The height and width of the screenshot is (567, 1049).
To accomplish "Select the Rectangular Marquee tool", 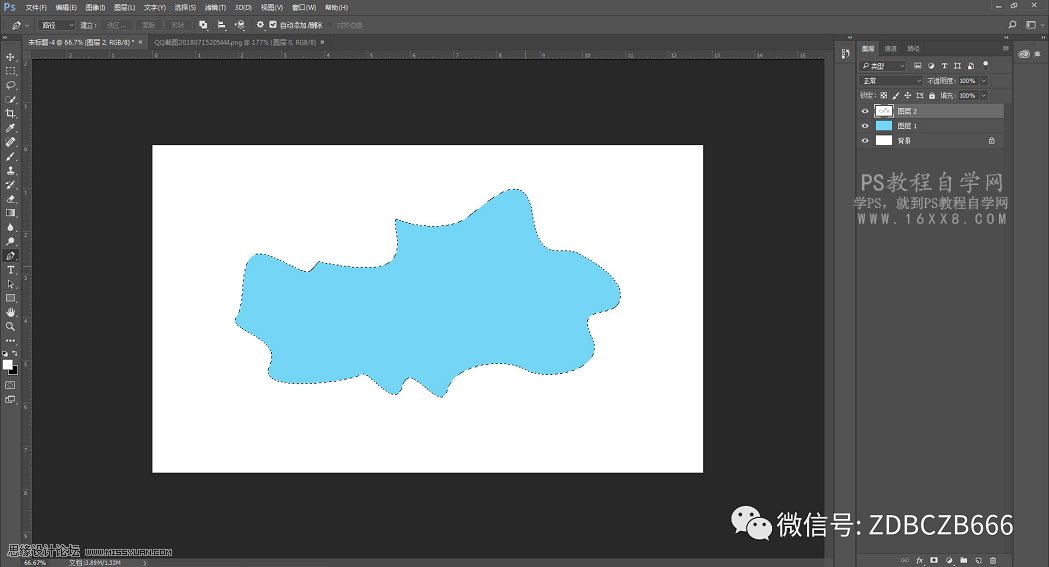I will 10,71.
